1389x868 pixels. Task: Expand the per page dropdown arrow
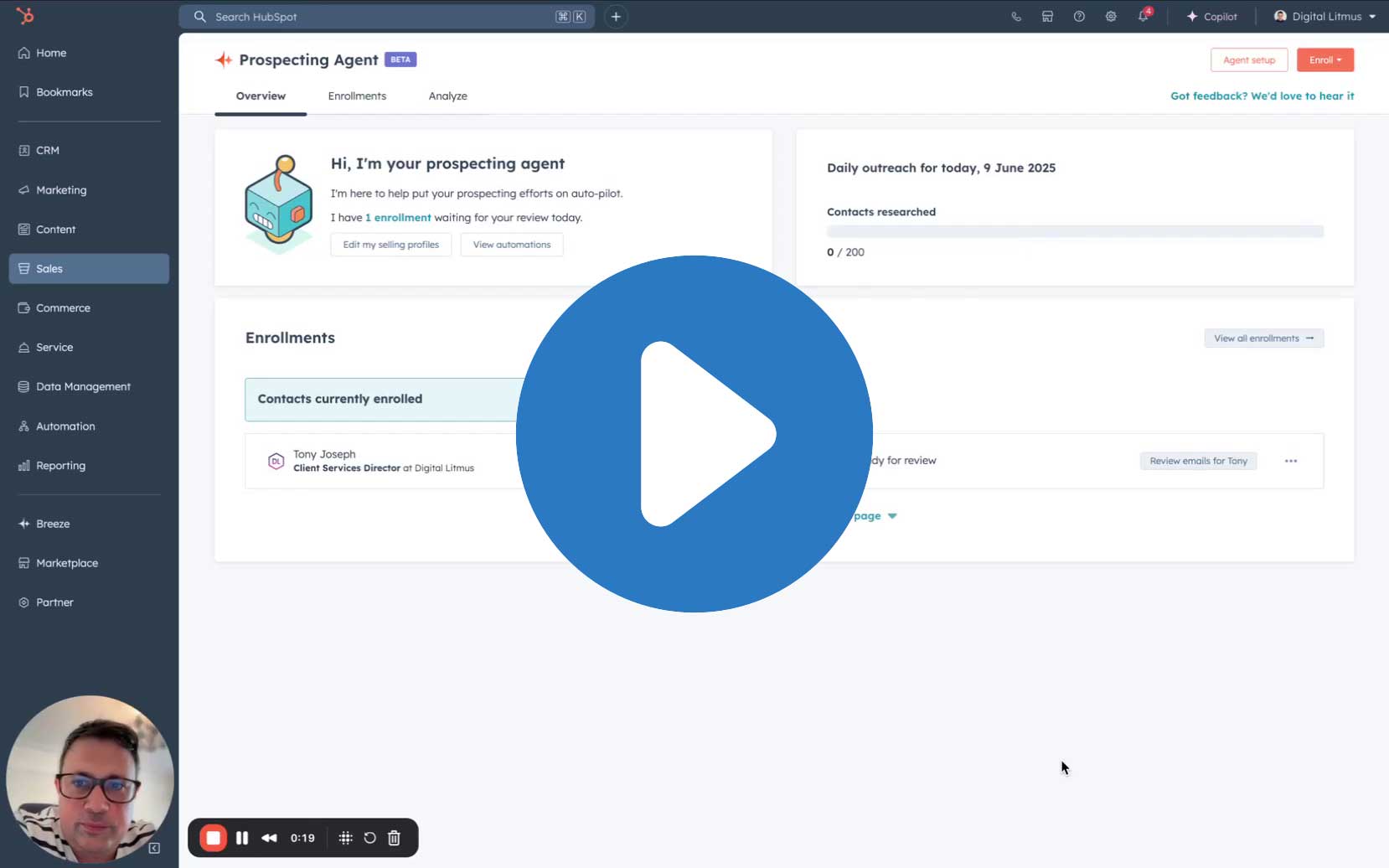tap(892, 516)
